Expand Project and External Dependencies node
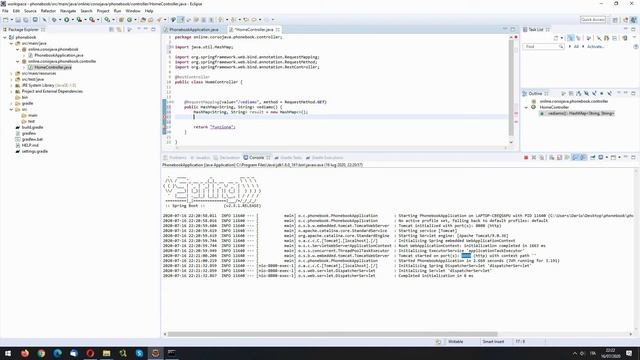Screen dimensions: 640x360 pos(11,91)
